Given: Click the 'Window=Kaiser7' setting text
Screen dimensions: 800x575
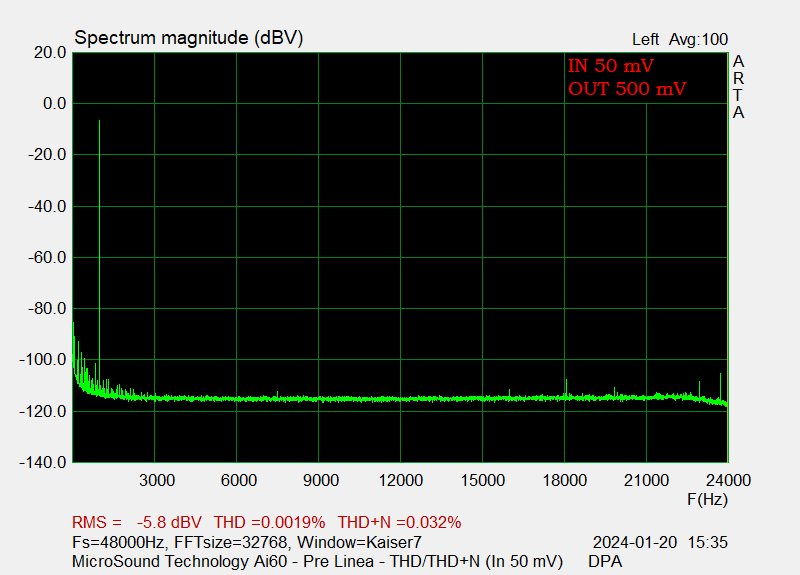Looking at the screenshot, I should [x=359, y=542].
